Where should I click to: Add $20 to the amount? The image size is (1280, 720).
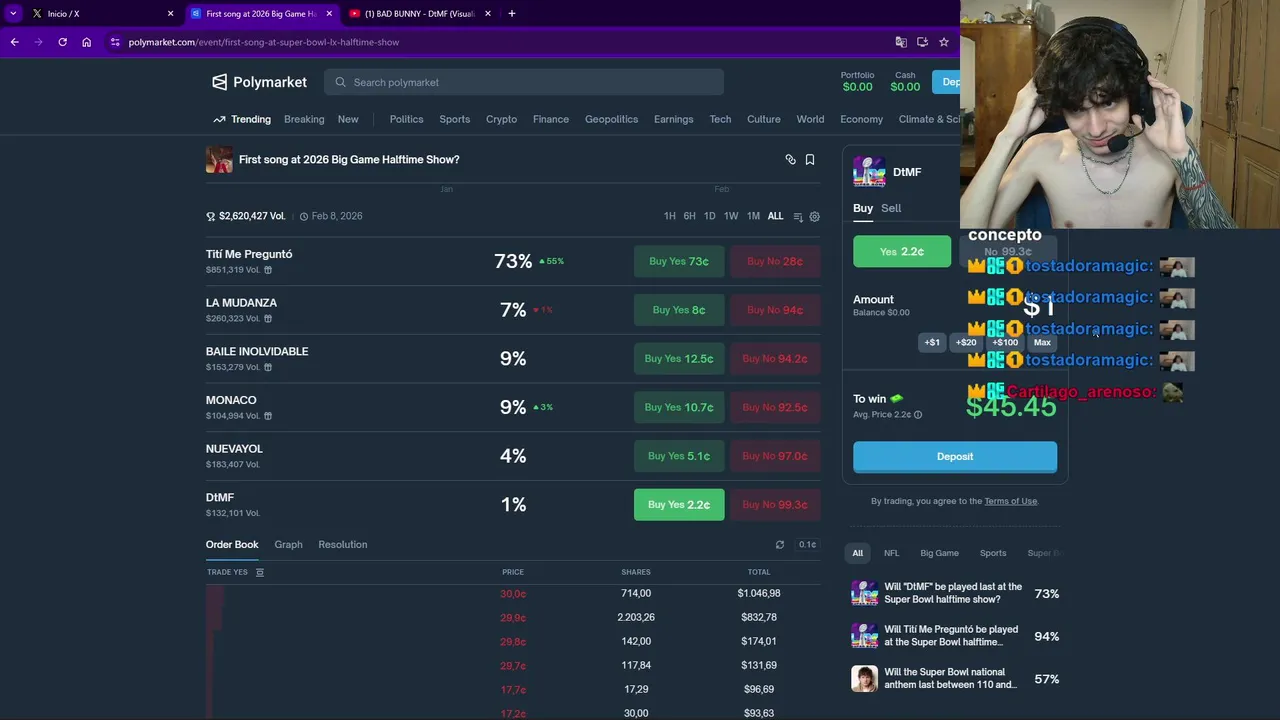[x=966, y=343]
